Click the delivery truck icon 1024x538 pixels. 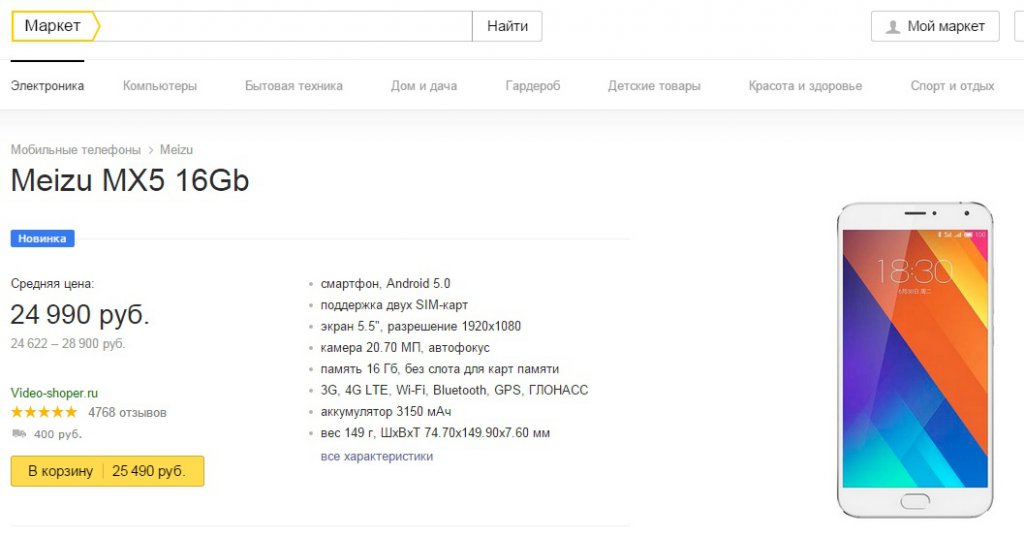[x=19, y=434]
